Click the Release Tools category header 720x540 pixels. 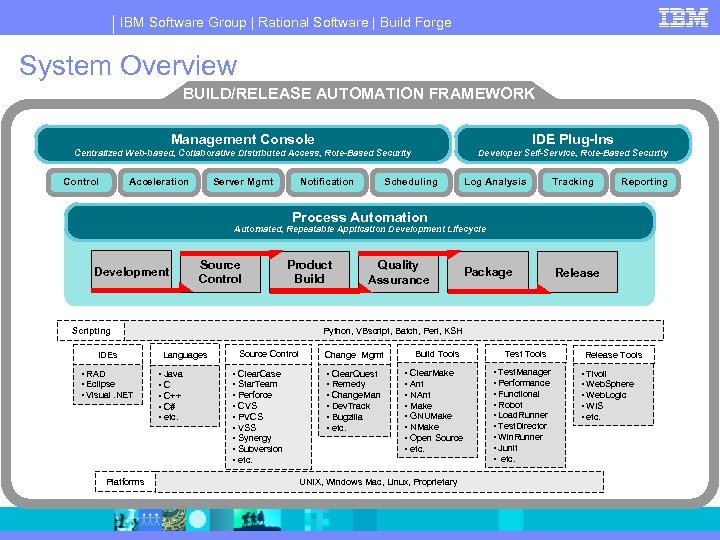click(x=613, y=354)
